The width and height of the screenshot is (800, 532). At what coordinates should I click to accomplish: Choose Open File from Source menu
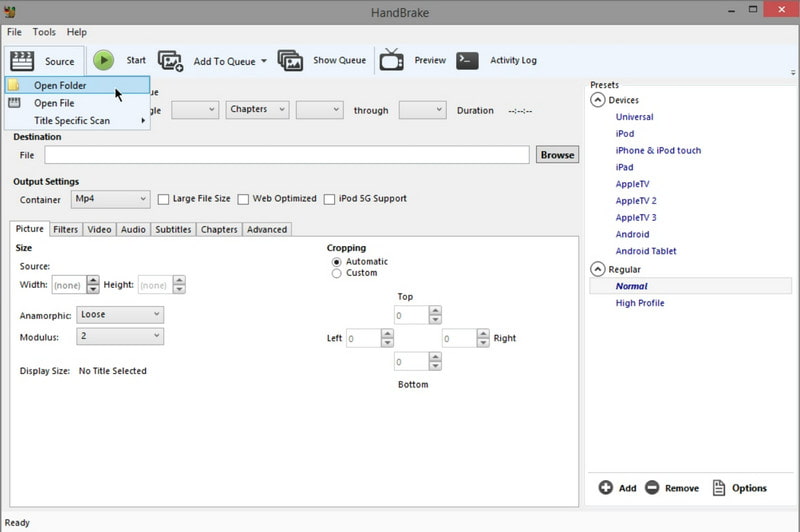point(54,103)
